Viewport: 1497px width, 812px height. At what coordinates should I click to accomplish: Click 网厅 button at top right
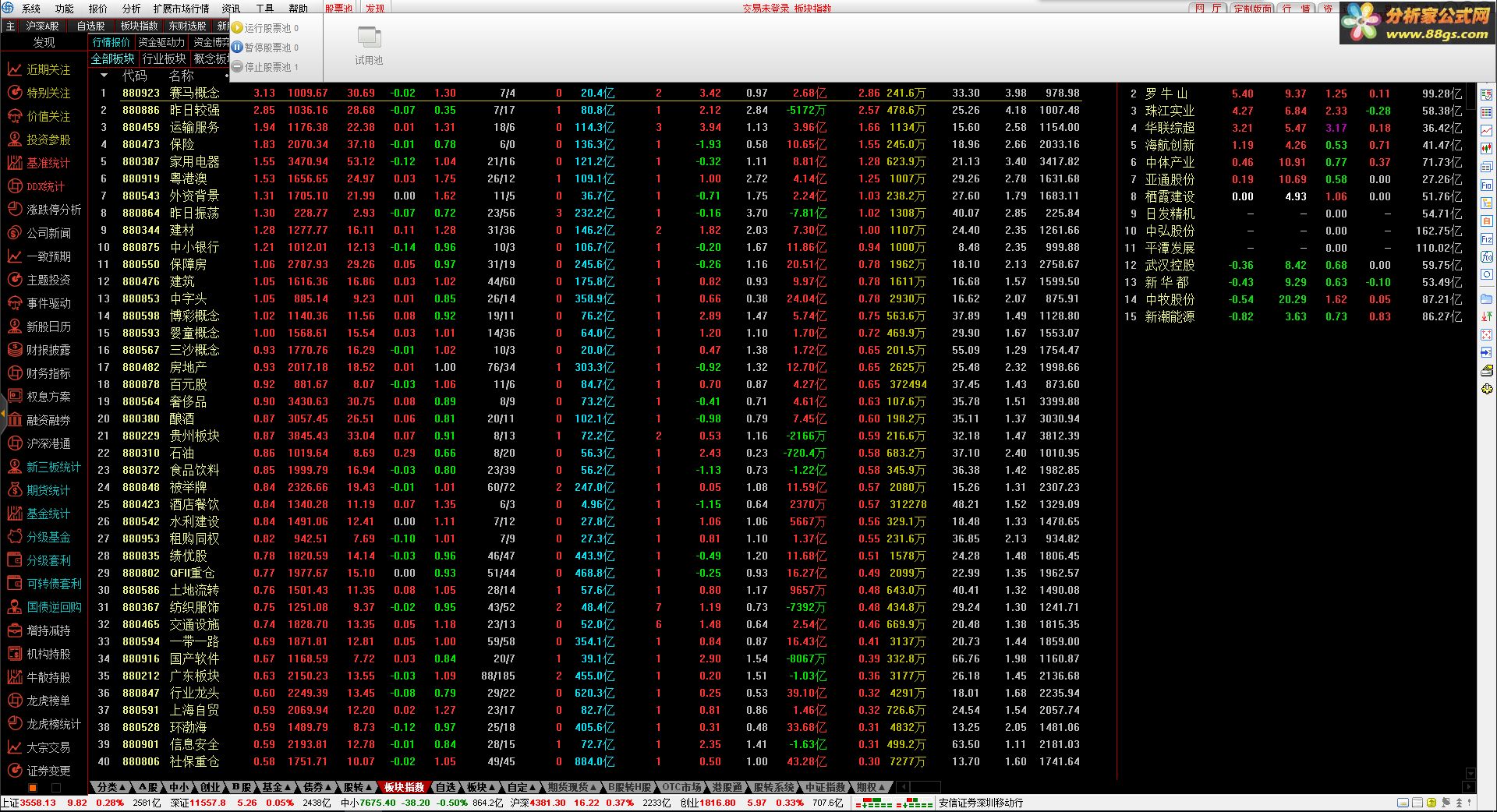(1209, 9)
